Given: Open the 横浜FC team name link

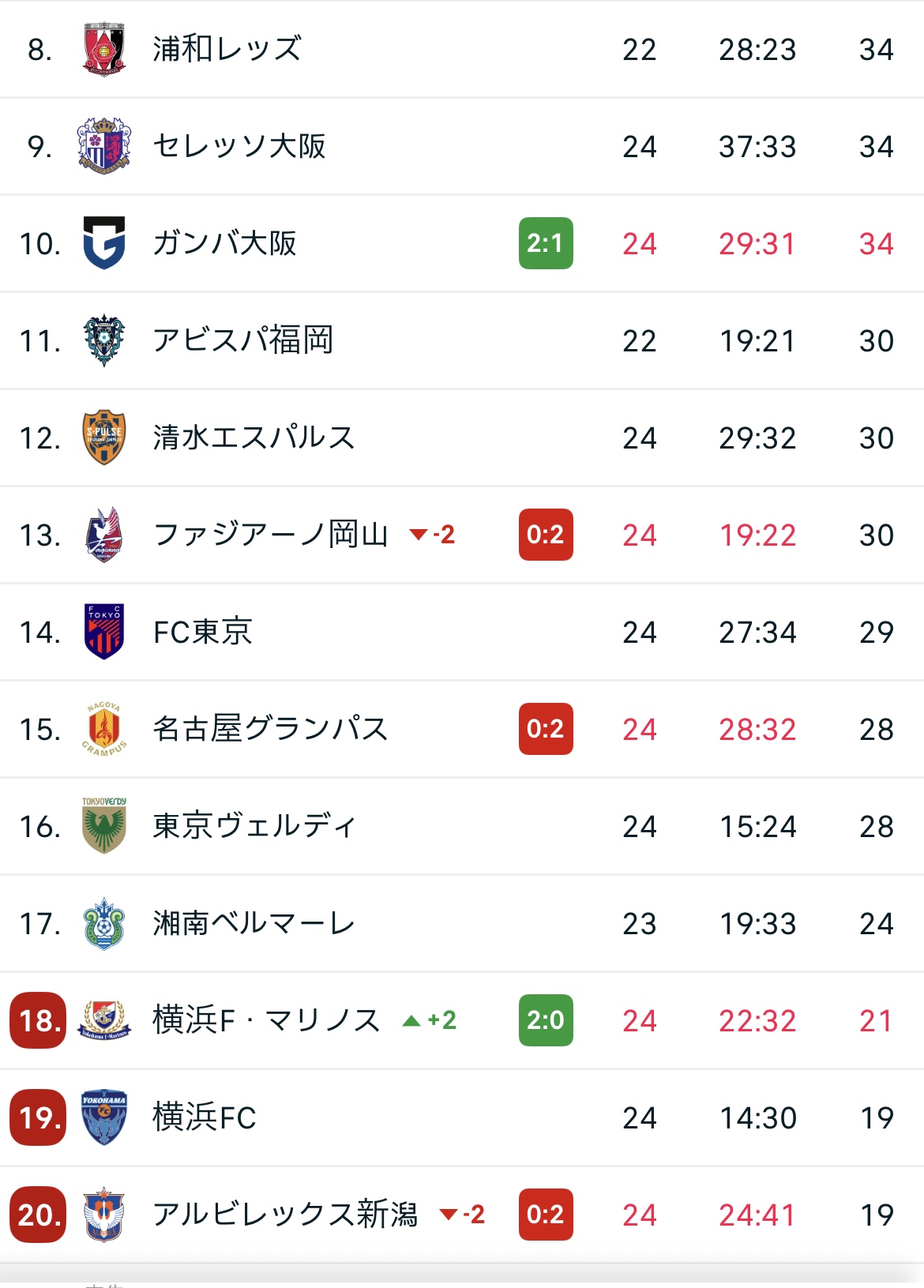Looking at the screenshot, I should pos(205,1117).
